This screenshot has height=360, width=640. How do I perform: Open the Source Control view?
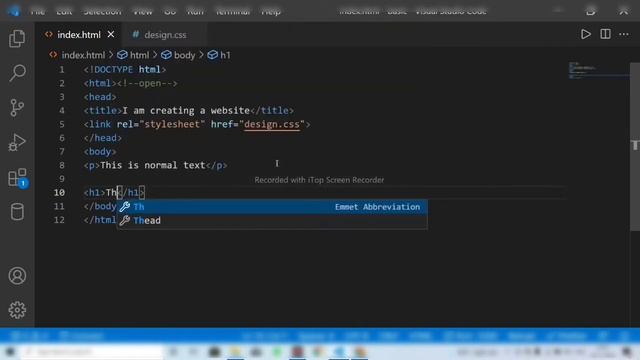pos(17,108)
